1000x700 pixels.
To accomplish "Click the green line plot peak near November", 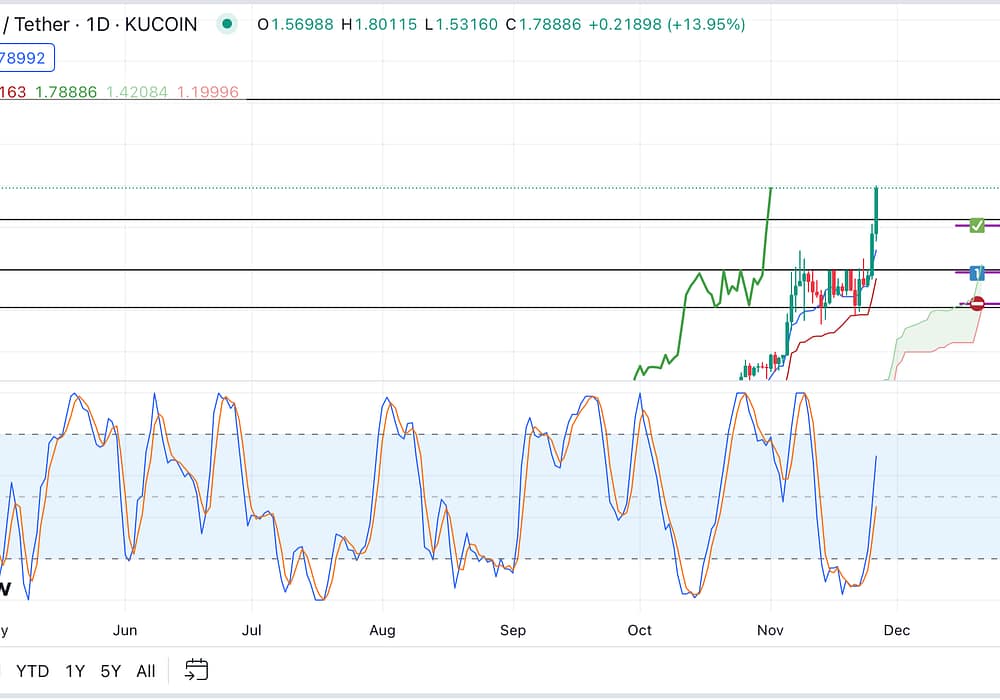I will click(769, 192).
